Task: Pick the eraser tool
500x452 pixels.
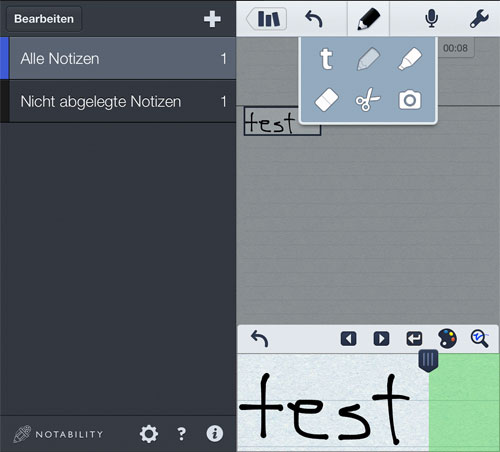Action: coord(326,100)
